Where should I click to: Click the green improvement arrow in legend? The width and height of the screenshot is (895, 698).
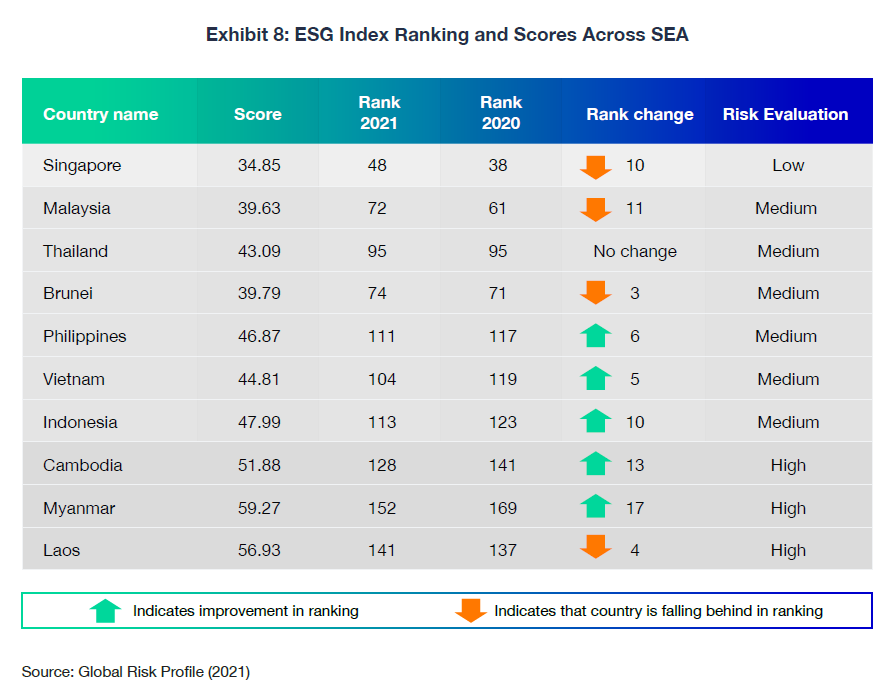[x=105, y=610]
